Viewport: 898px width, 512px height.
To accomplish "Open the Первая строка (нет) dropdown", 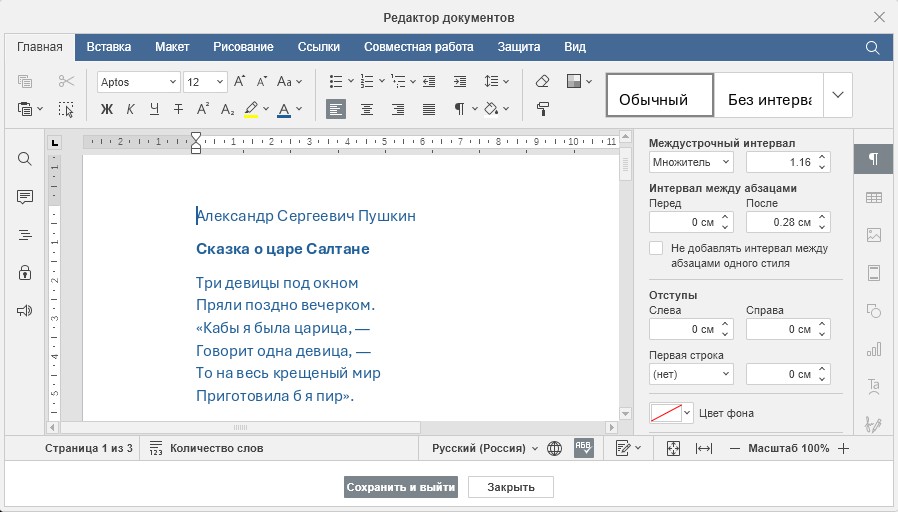I will point(691,374).
